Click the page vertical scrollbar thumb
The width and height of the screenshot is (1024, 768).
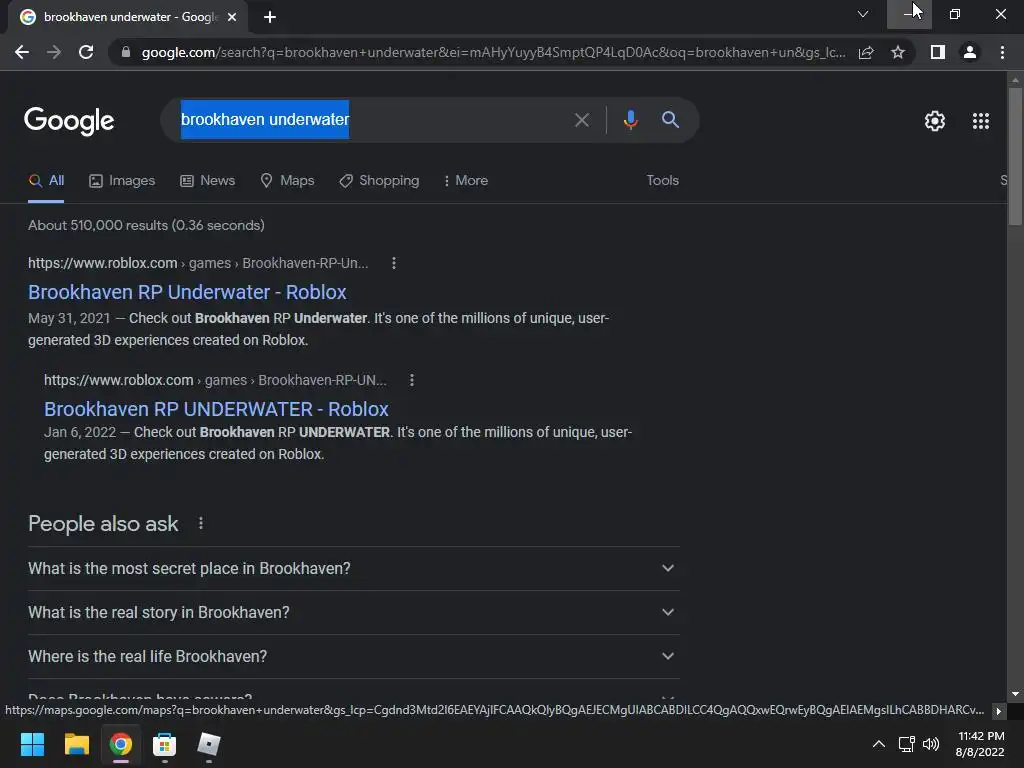(x=1015, y=157)
